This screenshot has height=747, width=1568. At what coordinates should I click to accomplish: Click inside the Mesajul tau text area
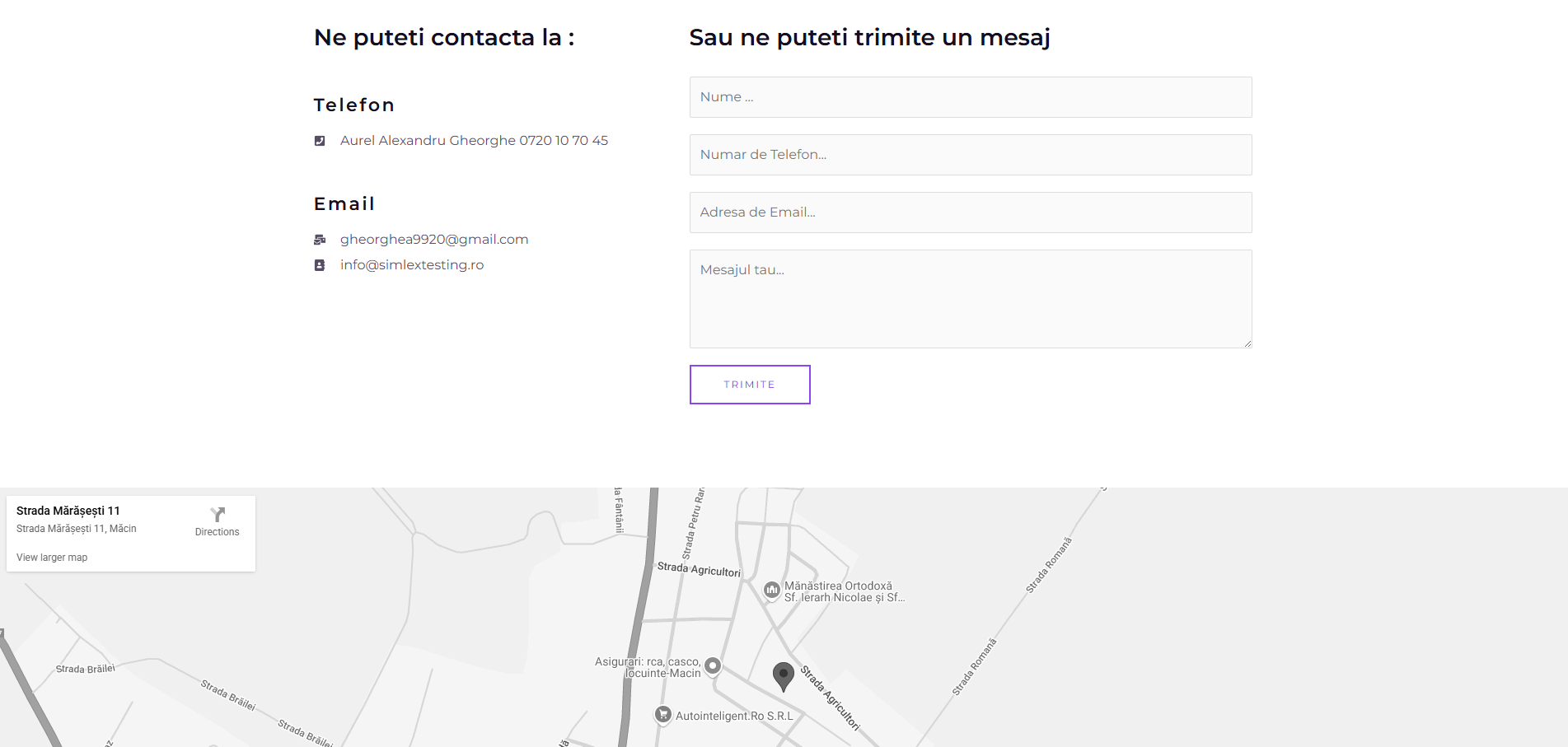(x=971, y=299)
